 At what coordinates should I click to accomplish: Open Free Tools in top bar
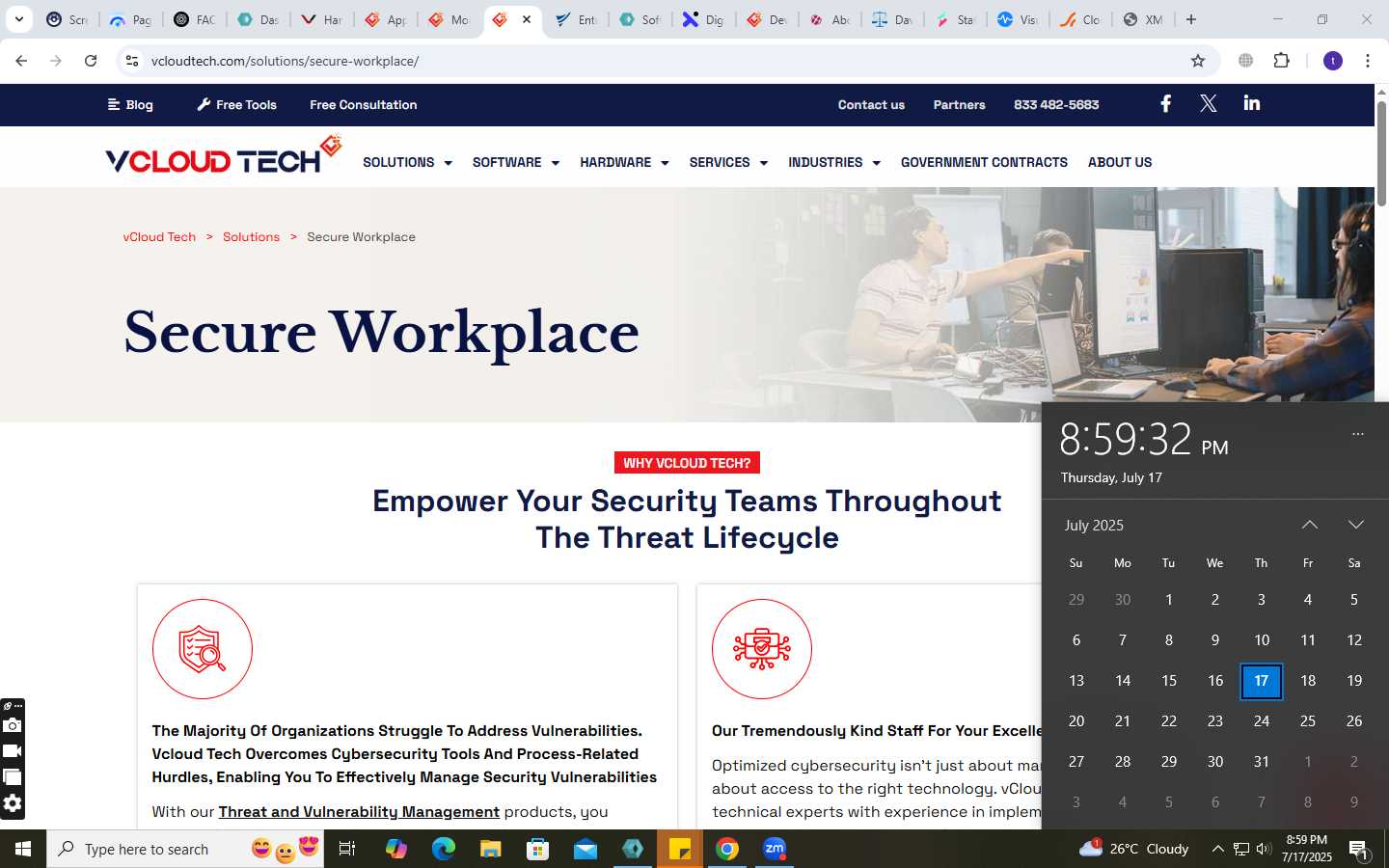(x=237, y=104)
